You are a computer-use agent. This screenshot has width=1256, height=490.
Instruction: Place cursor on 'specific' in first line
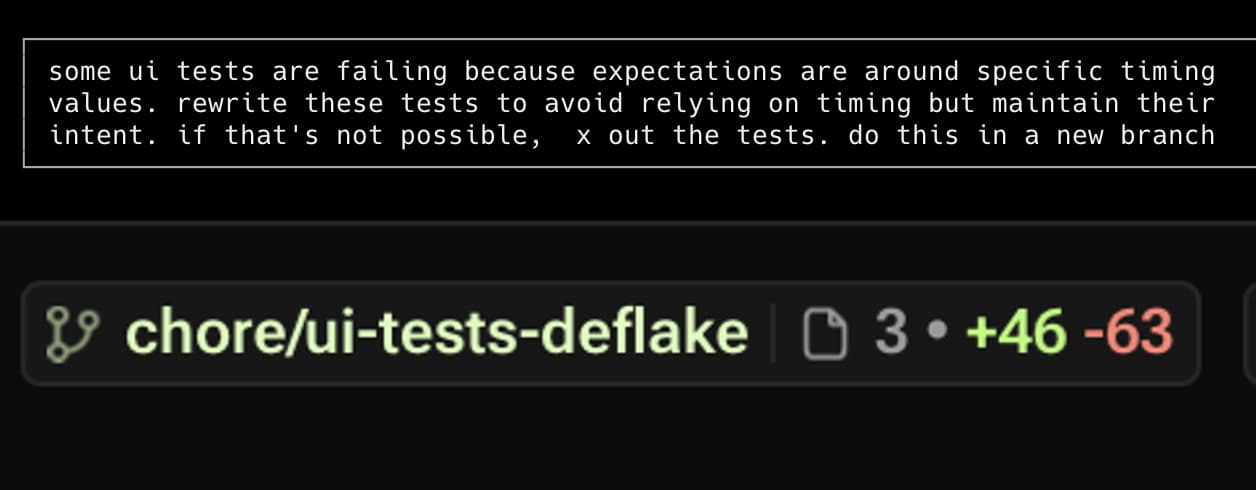(1040, 72)
